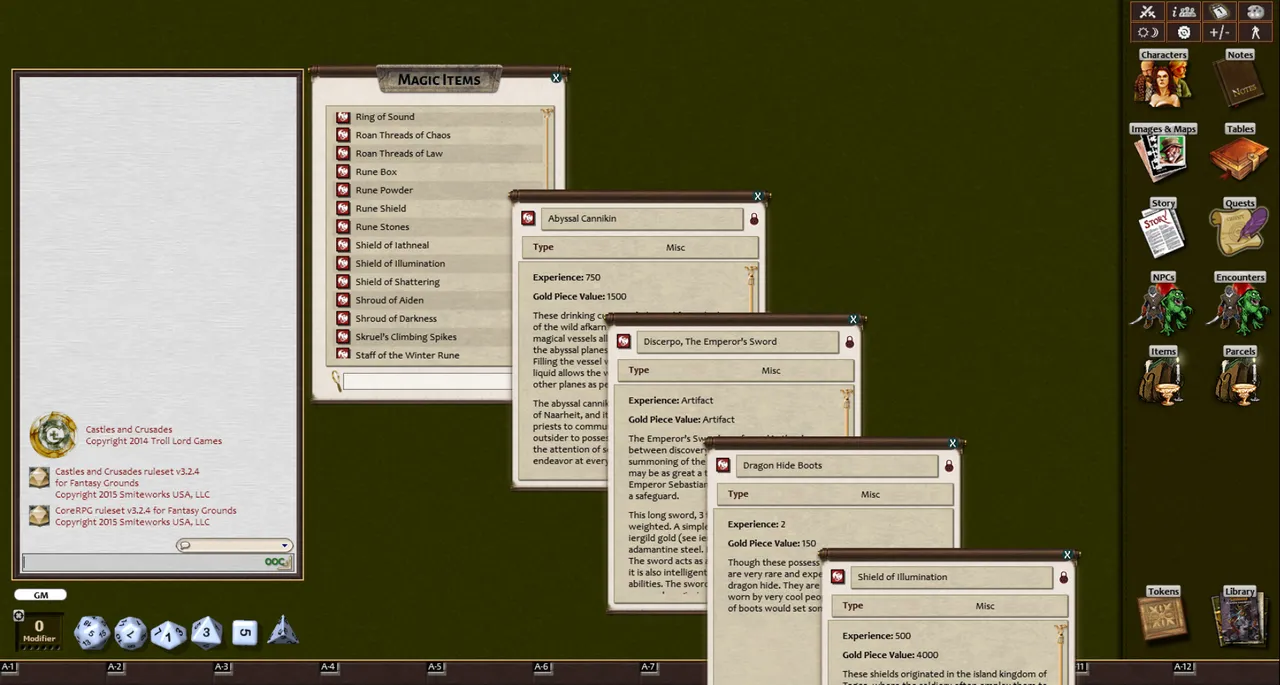The width and height of the screenshot is (1280, 685).
Task: Open the Story newspaper icon
Action: (1163, 227)
